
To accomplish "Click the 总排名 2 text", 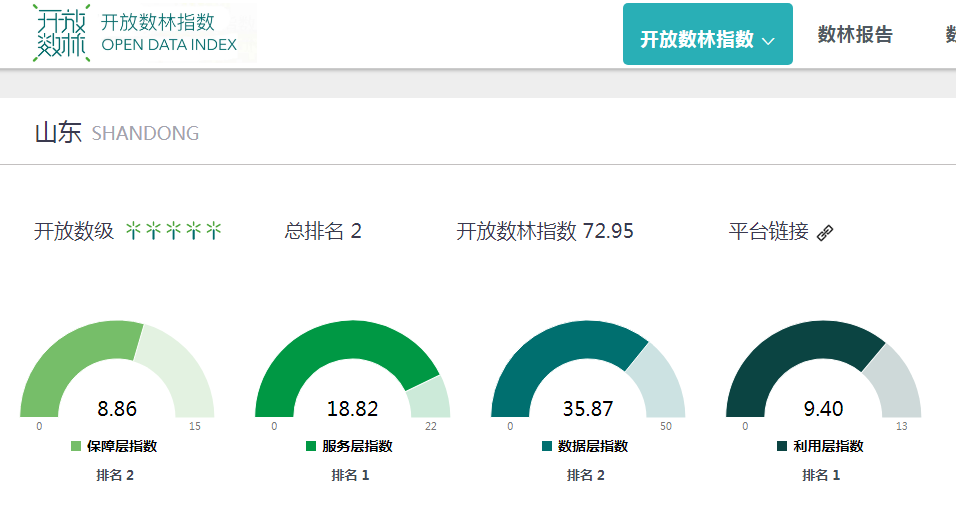I will (x=323, y=232).
